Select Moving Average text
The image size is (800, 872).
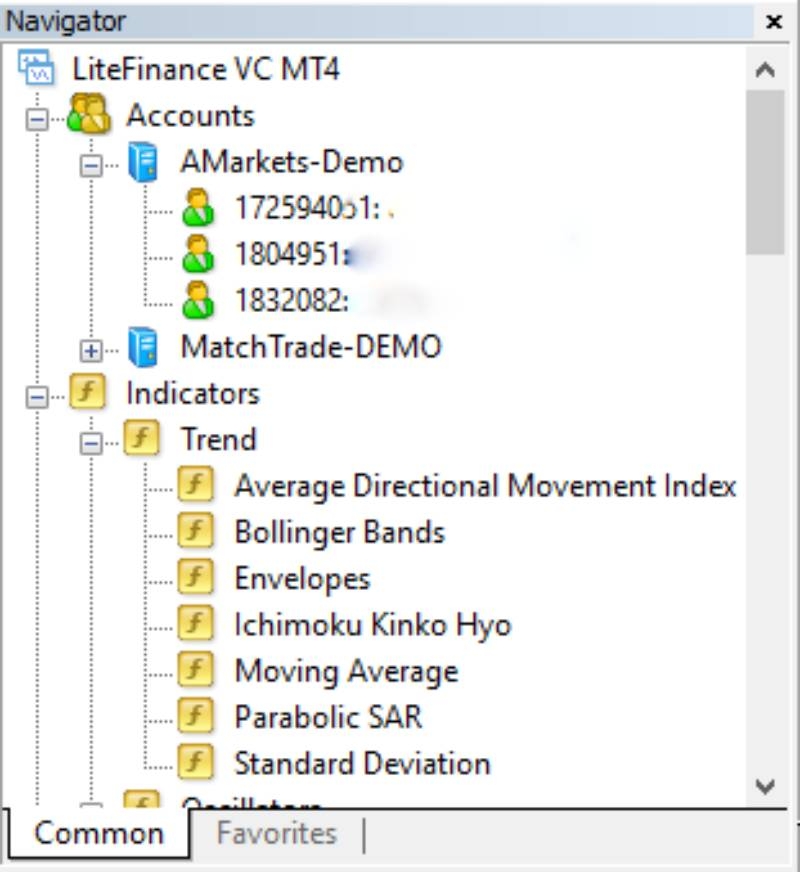click(346, 671)
